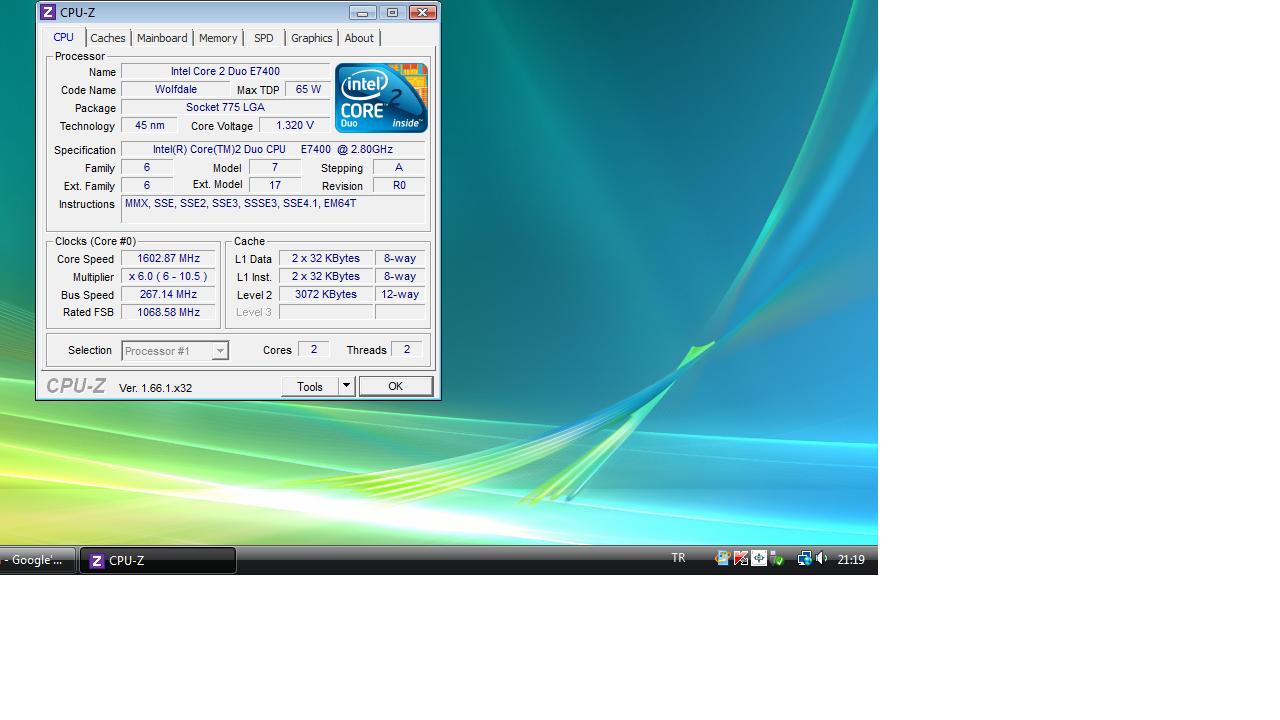
Task: Open the About tab
Action: (359, 38)
